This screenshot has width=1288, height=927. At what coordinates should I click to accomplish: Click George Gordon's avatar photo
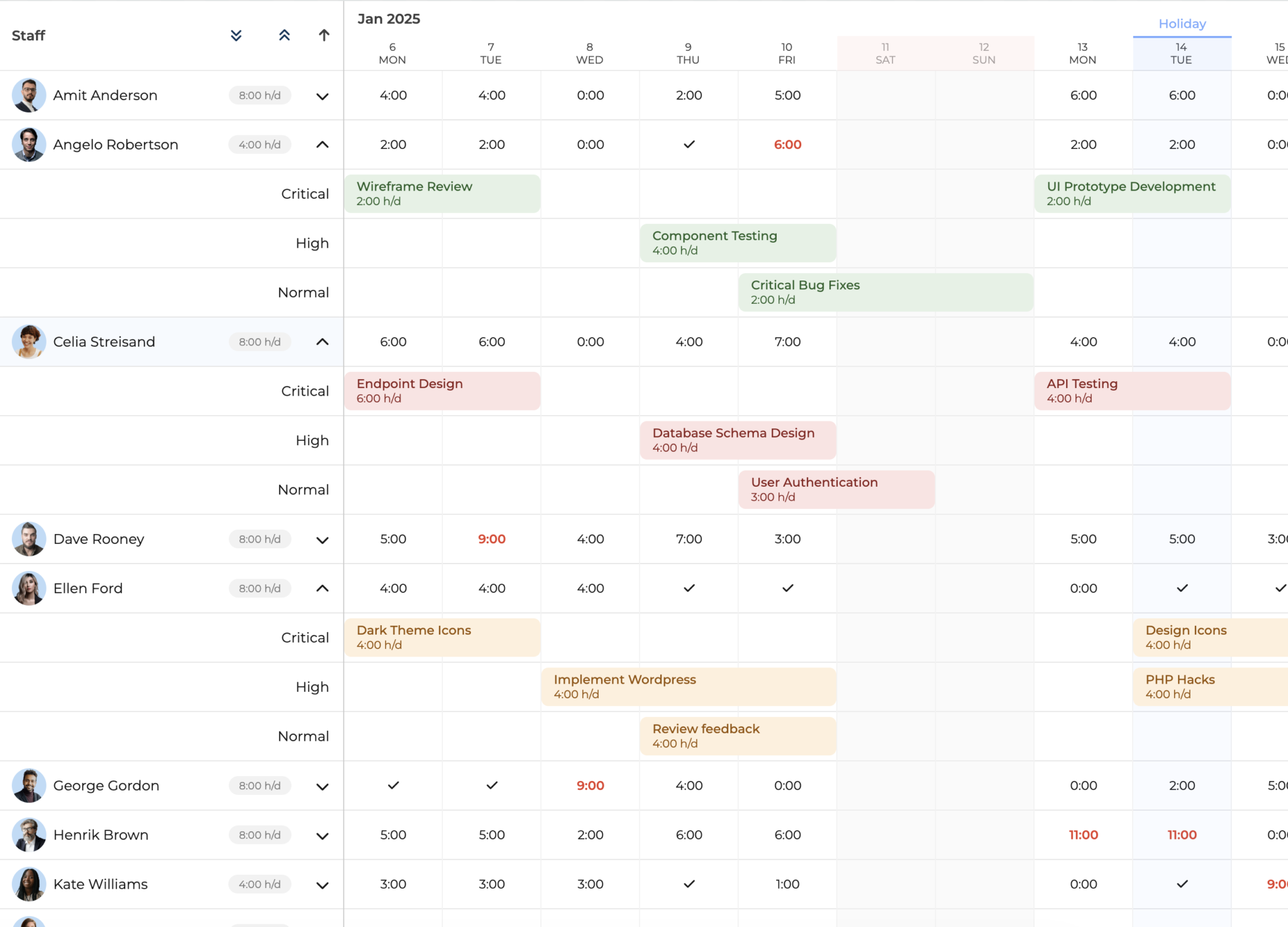tap(29, 785)
